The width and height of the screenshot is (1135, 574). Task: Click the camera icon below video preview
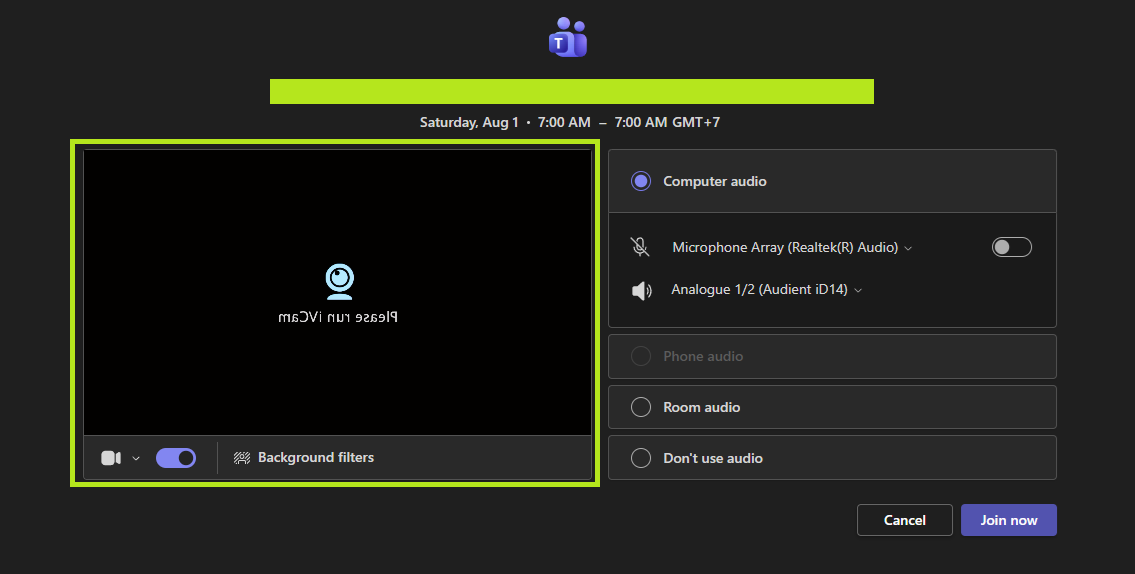[111, 458]
